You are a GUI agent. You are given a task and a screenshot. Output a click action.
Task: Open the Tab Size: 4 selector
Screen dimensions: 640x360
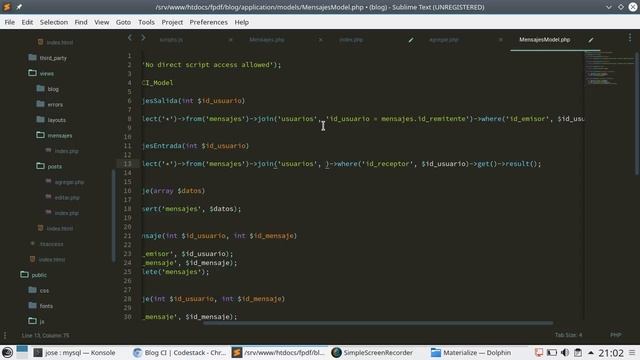point(568,335)
